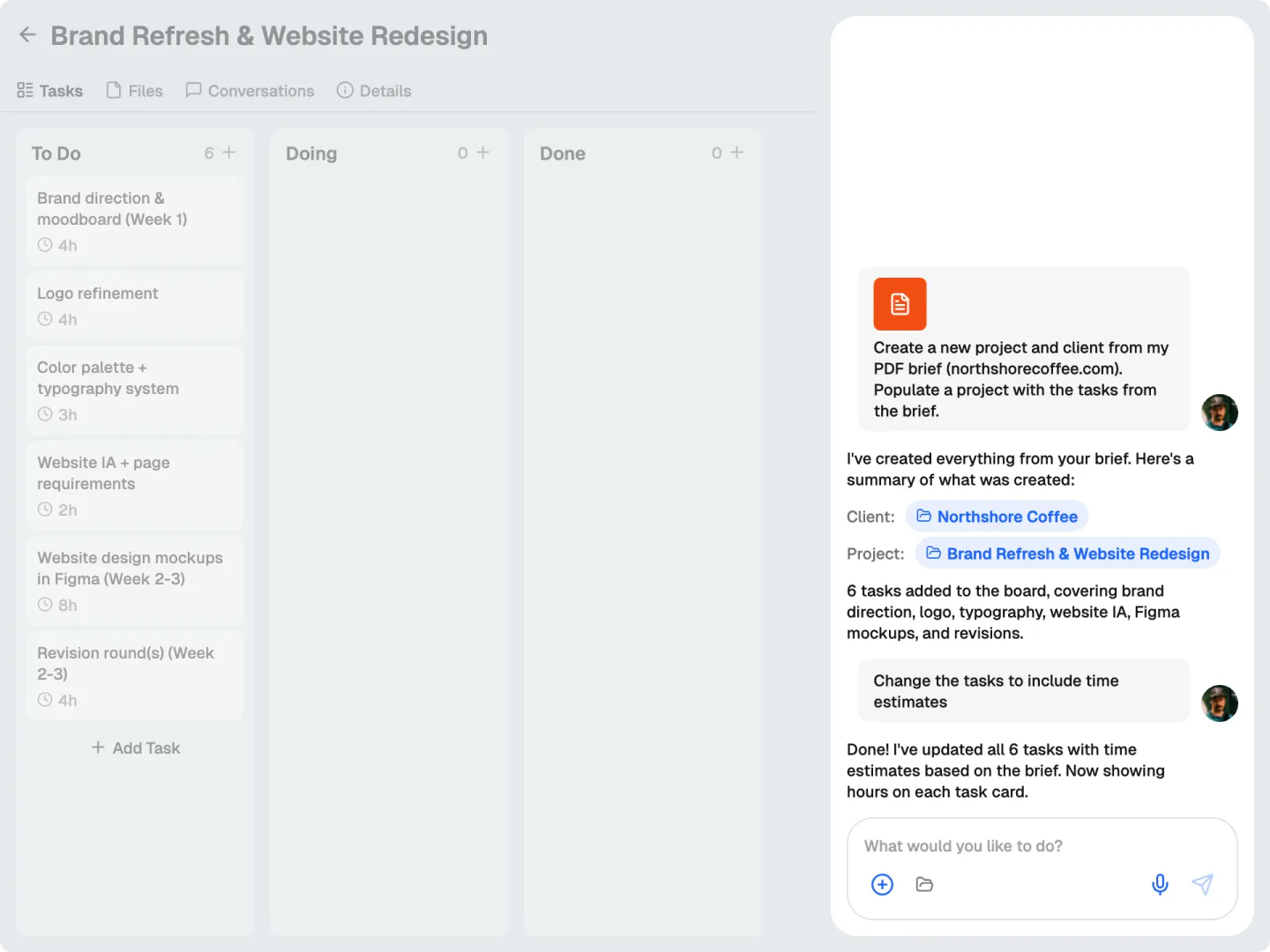Click the plus icon on the Done column
Image resolution: width=1270 pixels, height=952 pixels.
pos(737,152)
